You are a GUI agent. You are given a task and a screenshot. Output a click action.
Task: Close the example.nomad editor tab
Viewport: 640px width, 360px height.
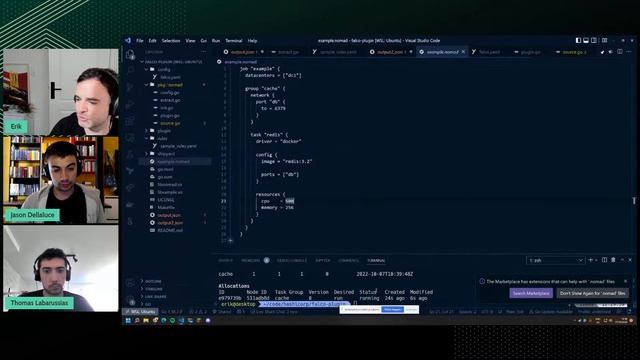pos(463,52)
